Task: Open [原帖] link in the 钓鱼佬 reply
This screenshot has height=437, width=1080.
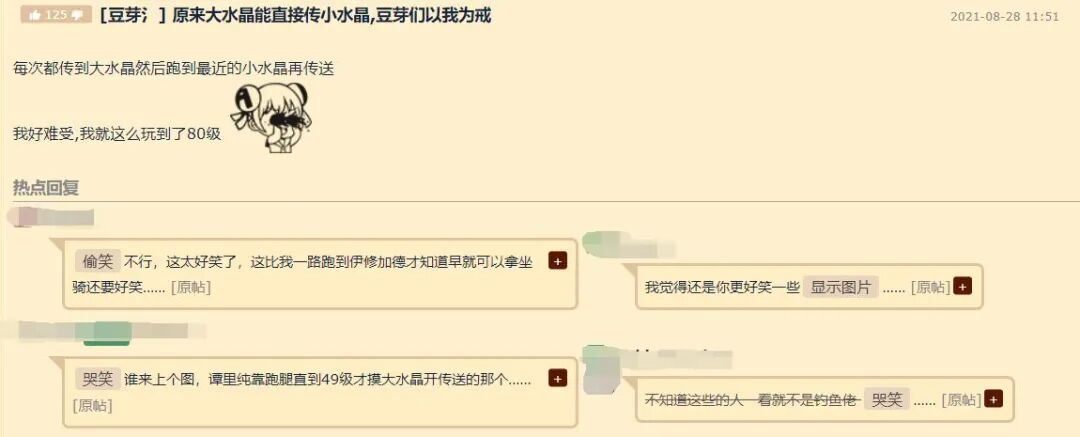Action: (x=961, y=399)
